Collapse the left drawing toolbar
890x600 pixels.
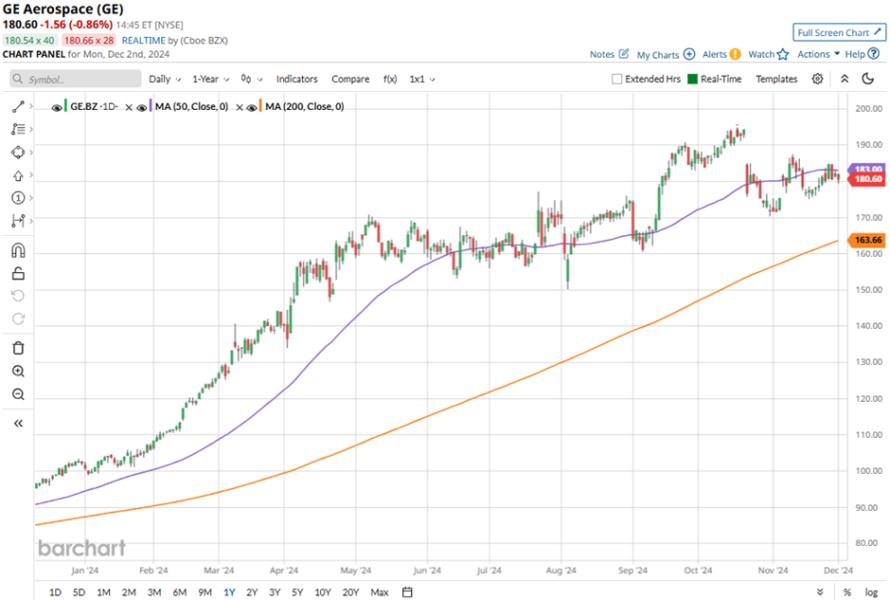tap(18, 423)
